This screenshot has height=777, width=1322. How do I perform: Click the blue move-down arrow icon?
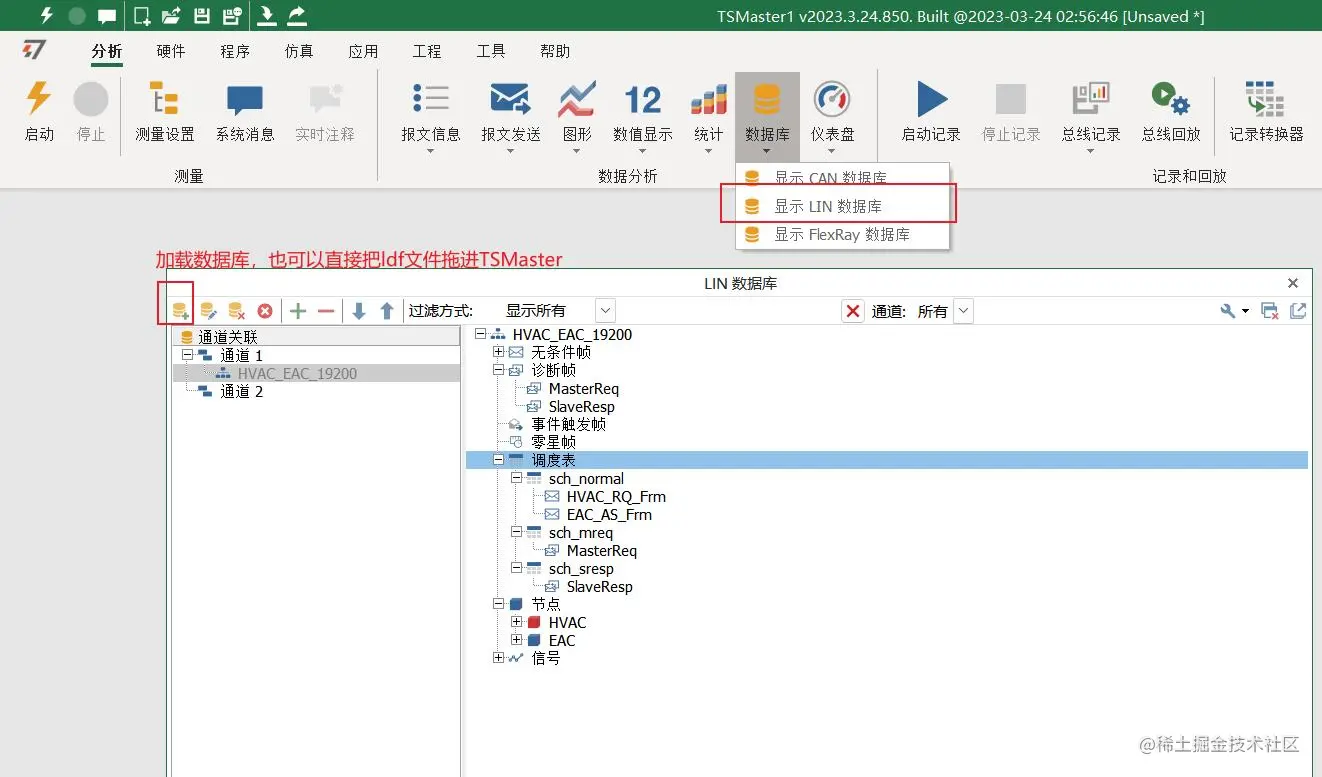359,311
